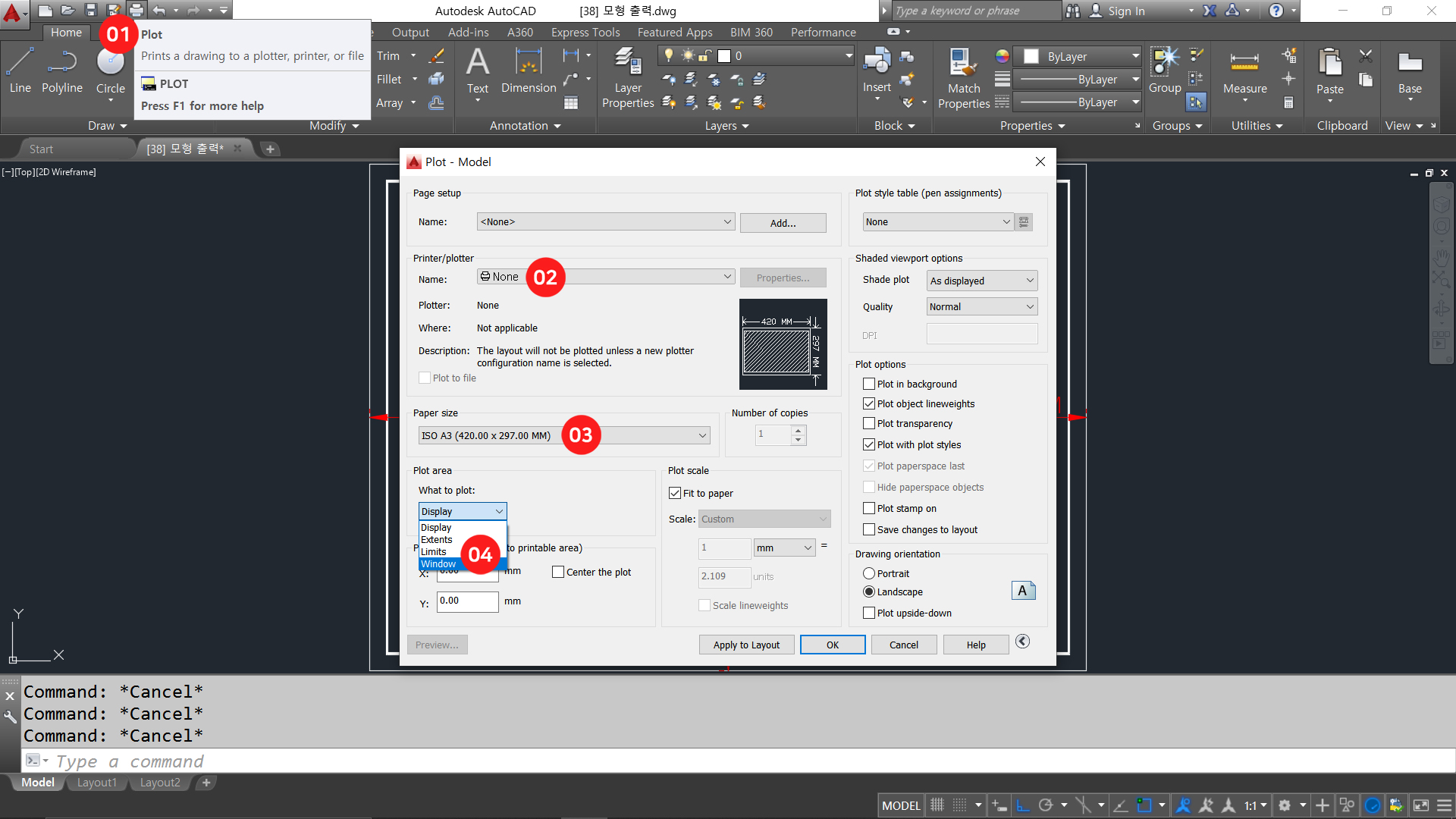This screenshot has width=1456, height=819.
Task: Click the Text annotation tool
Action: [x=478, y=71]
